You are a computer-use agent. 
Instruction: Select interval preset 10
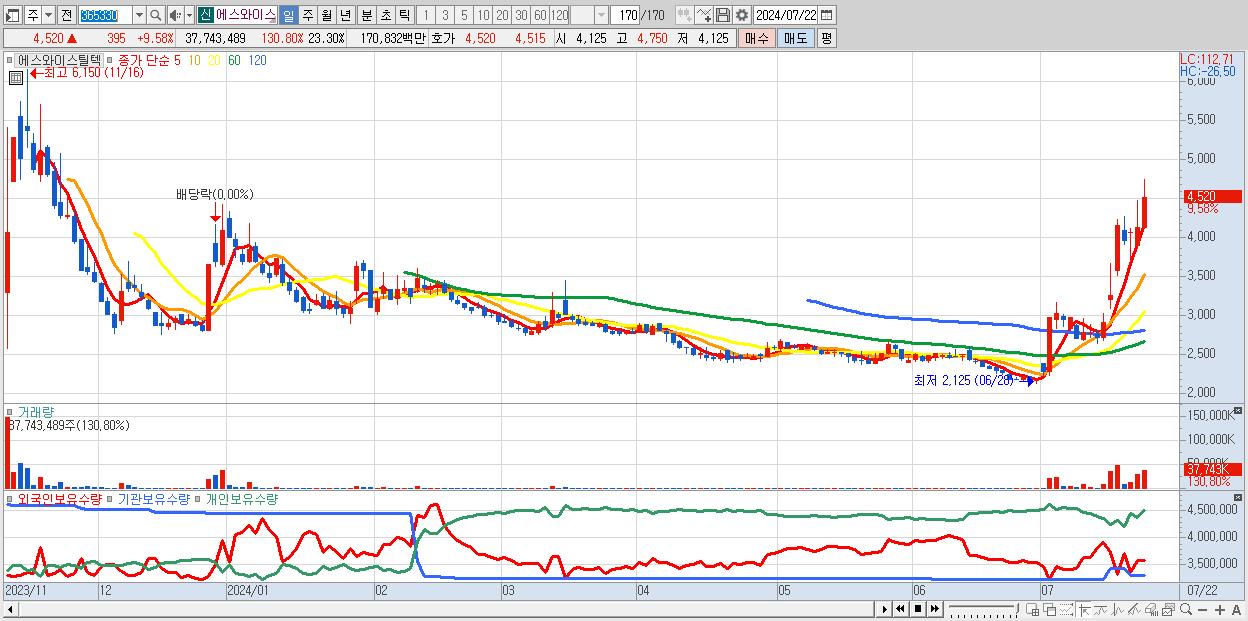pyautogui.click(x=483, y=15)
